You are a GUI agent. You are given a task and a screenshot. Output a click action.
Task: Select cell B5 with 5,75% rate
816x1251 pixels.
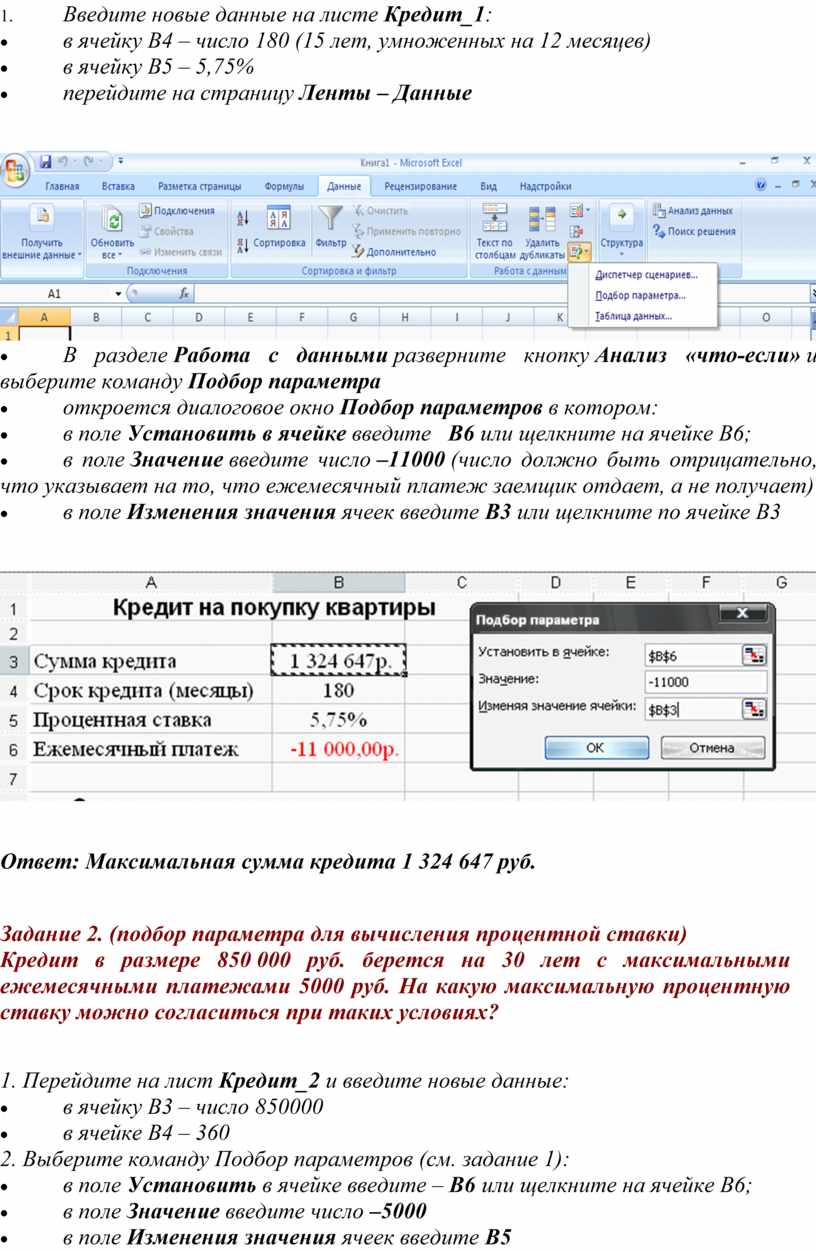(x=338, y=720)
